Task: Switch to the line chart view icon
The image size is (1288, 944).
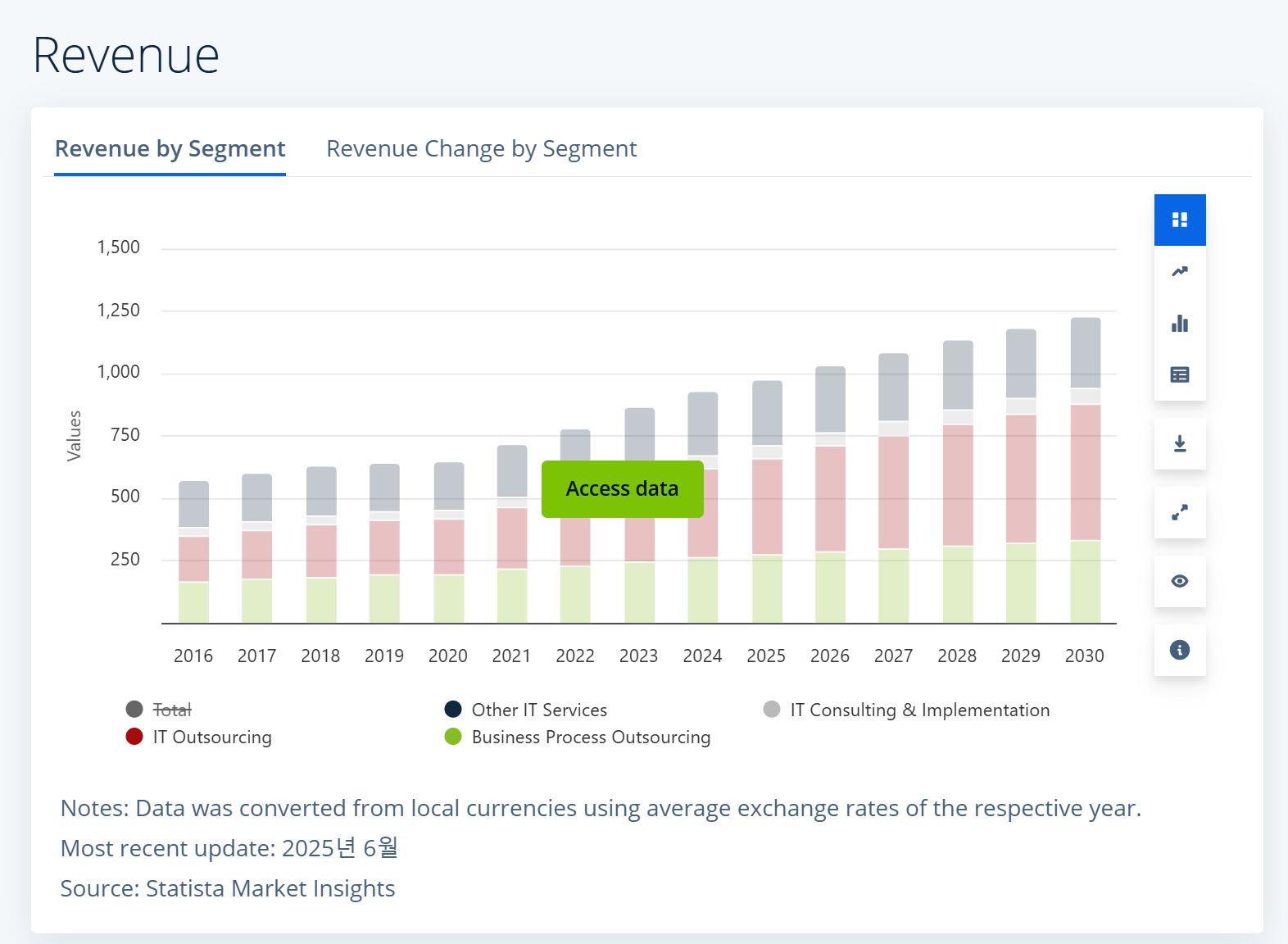Action: pyautogui.click(x=1180, y=272)
